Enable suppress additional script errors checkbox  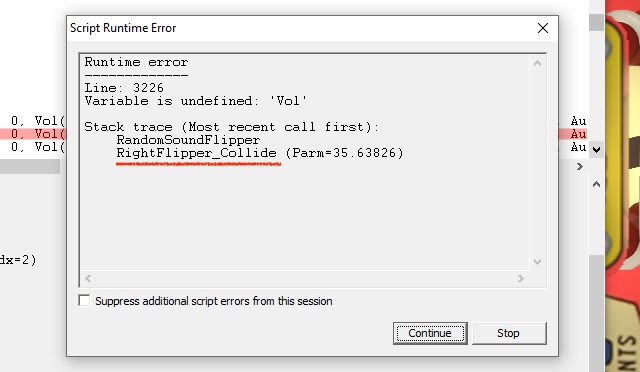coord(84,301)
